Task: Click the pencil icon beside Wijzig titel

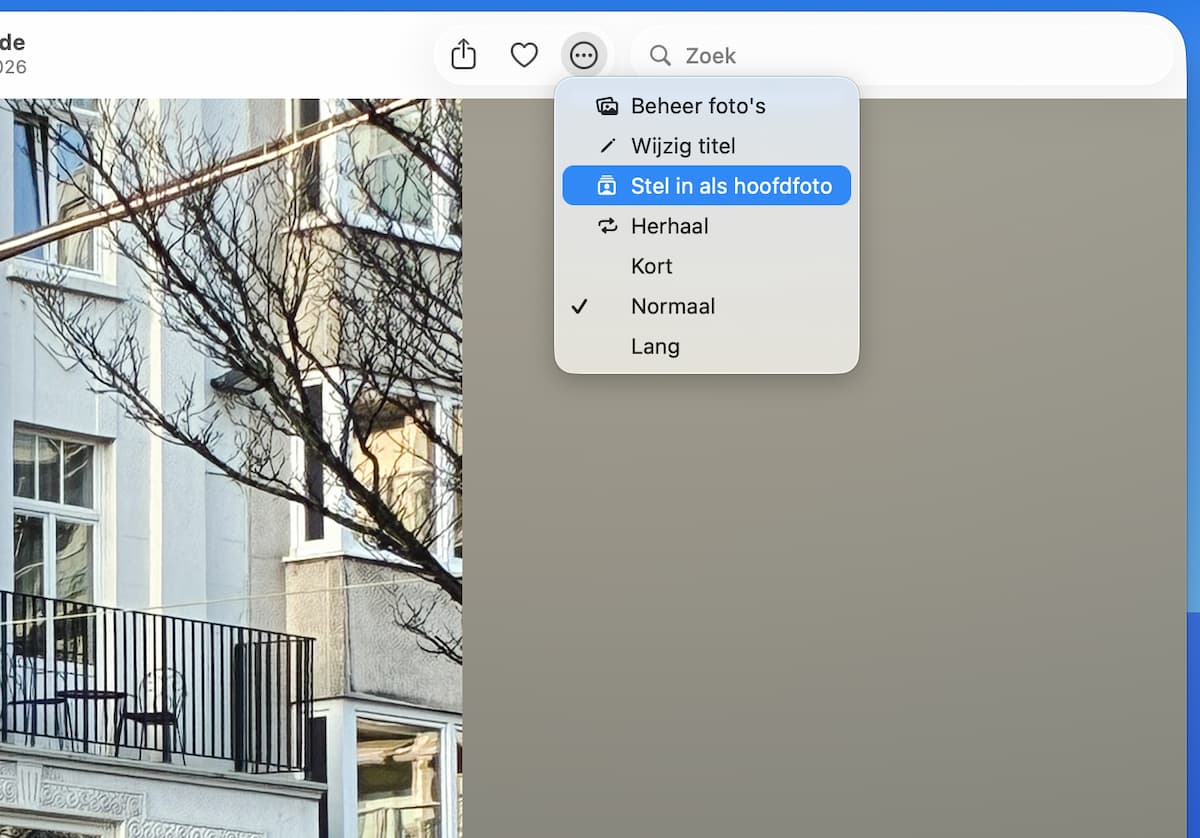Action: coord(607,146)
